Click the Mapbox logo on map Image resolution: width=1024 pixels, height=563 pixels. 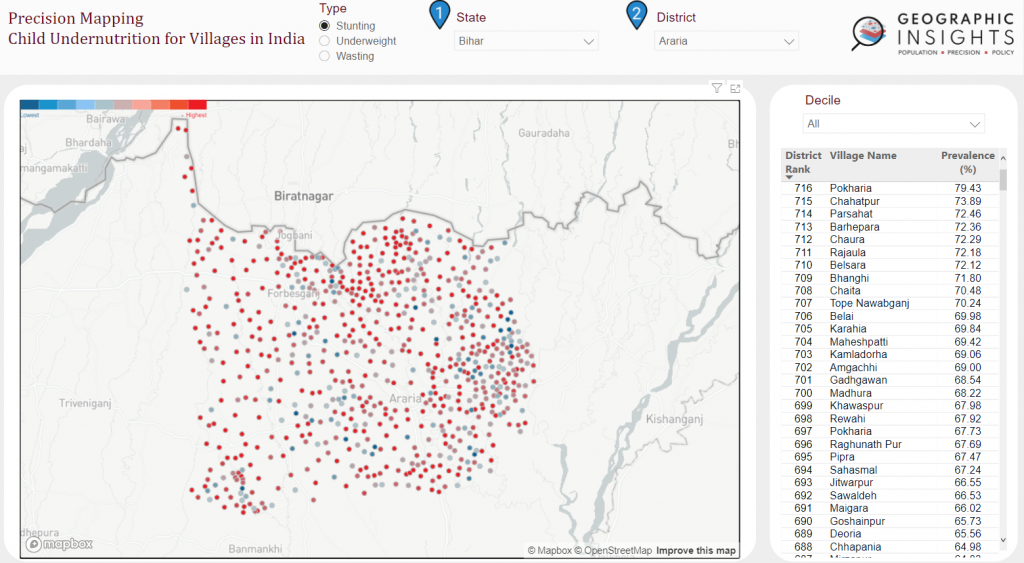[60, 544]
